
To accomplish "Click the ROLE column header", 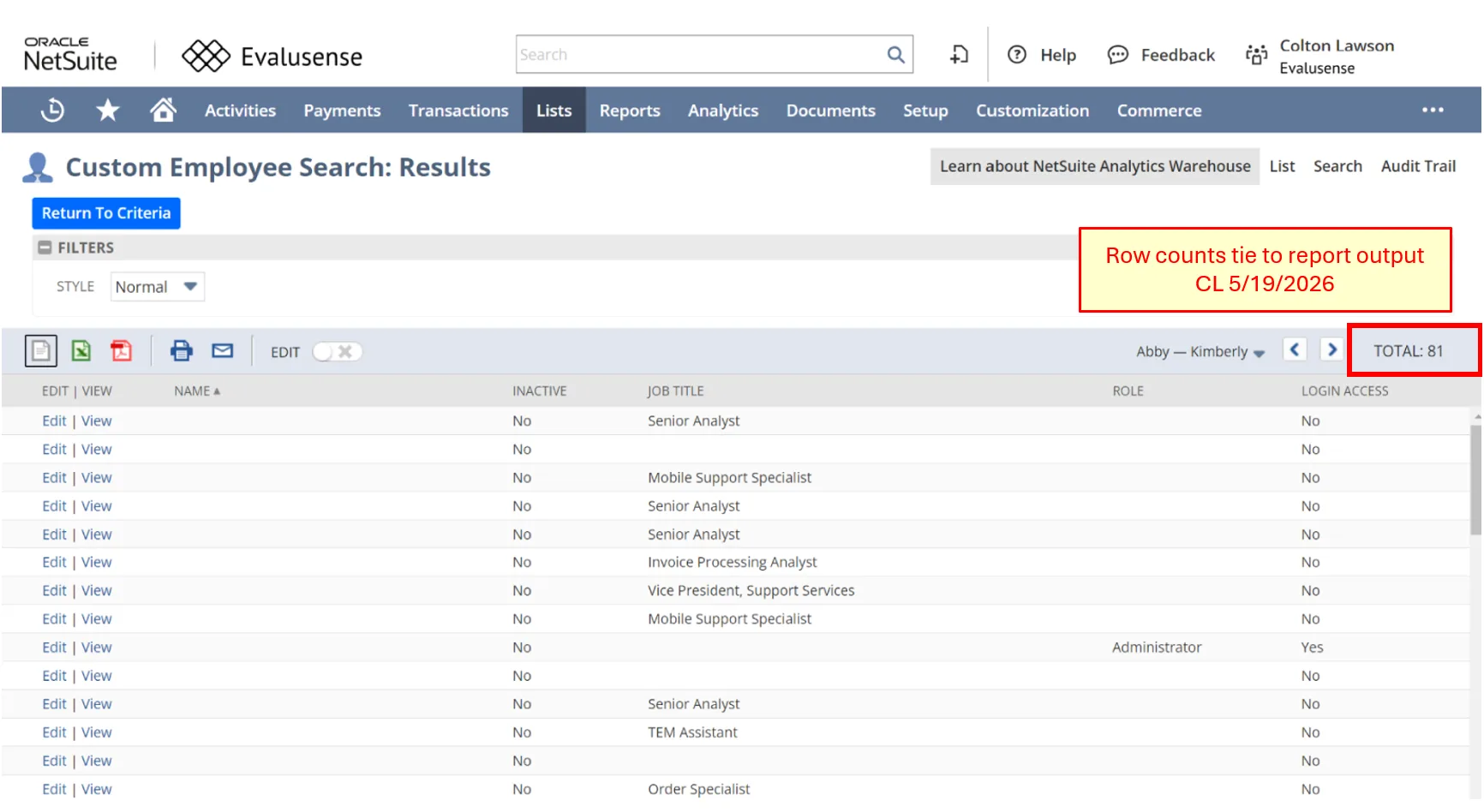I will (1128, 391).
